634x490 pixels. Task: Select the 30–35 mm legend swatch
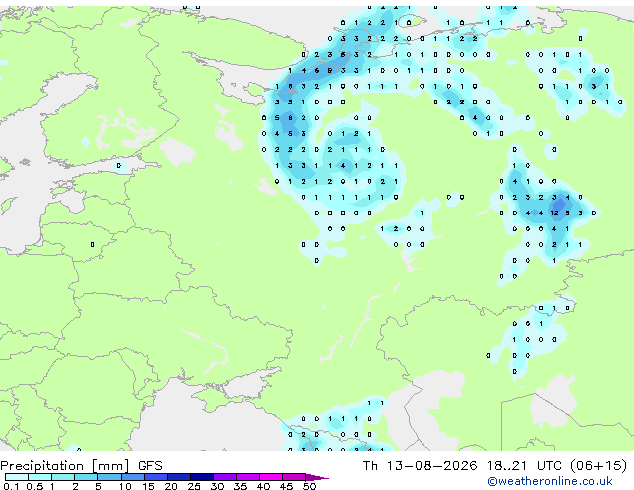click(x=224, y=477)
